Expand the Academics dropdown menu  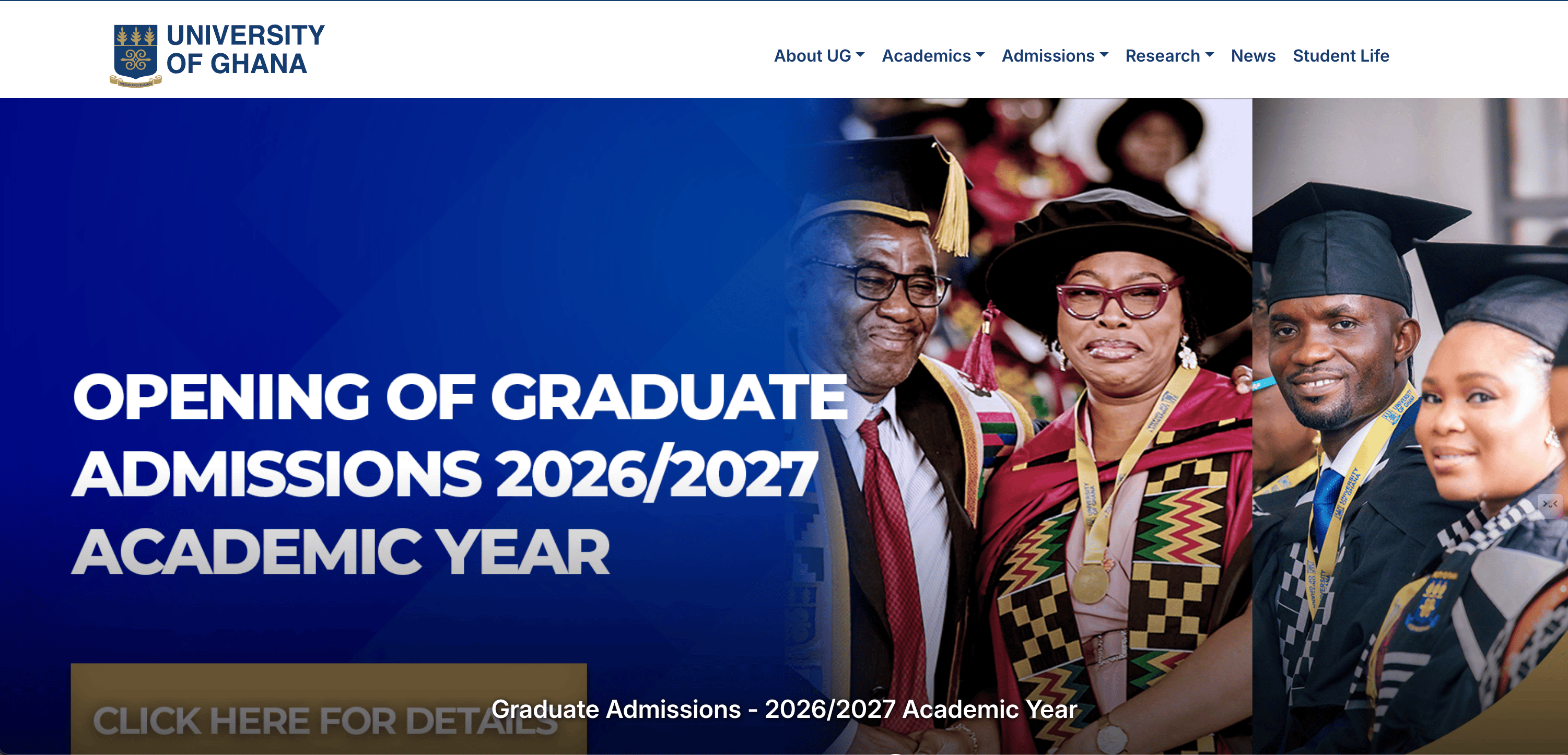(979, 56)
